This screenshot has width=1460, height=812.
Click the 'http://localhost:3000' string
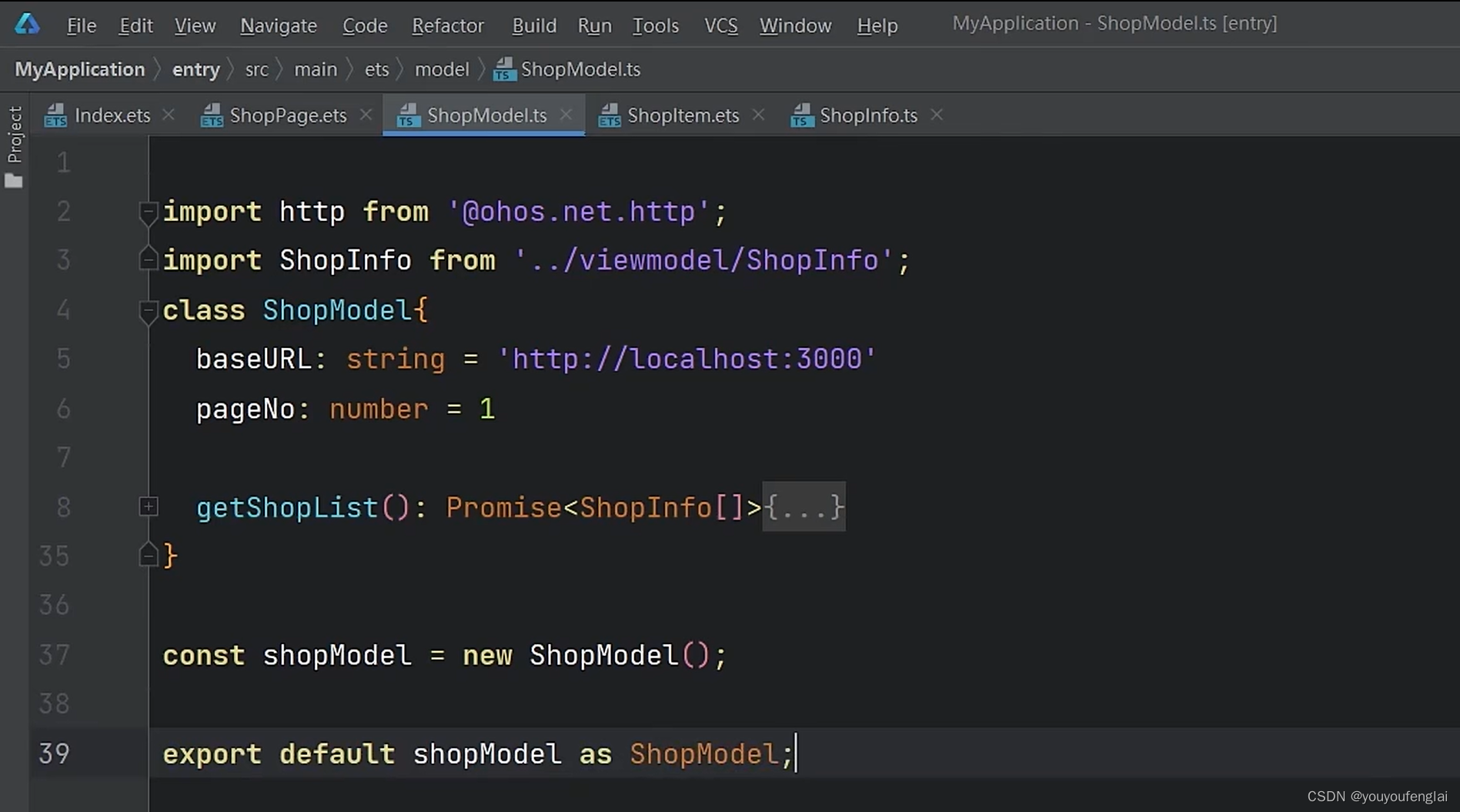click(x=687, y=359)
